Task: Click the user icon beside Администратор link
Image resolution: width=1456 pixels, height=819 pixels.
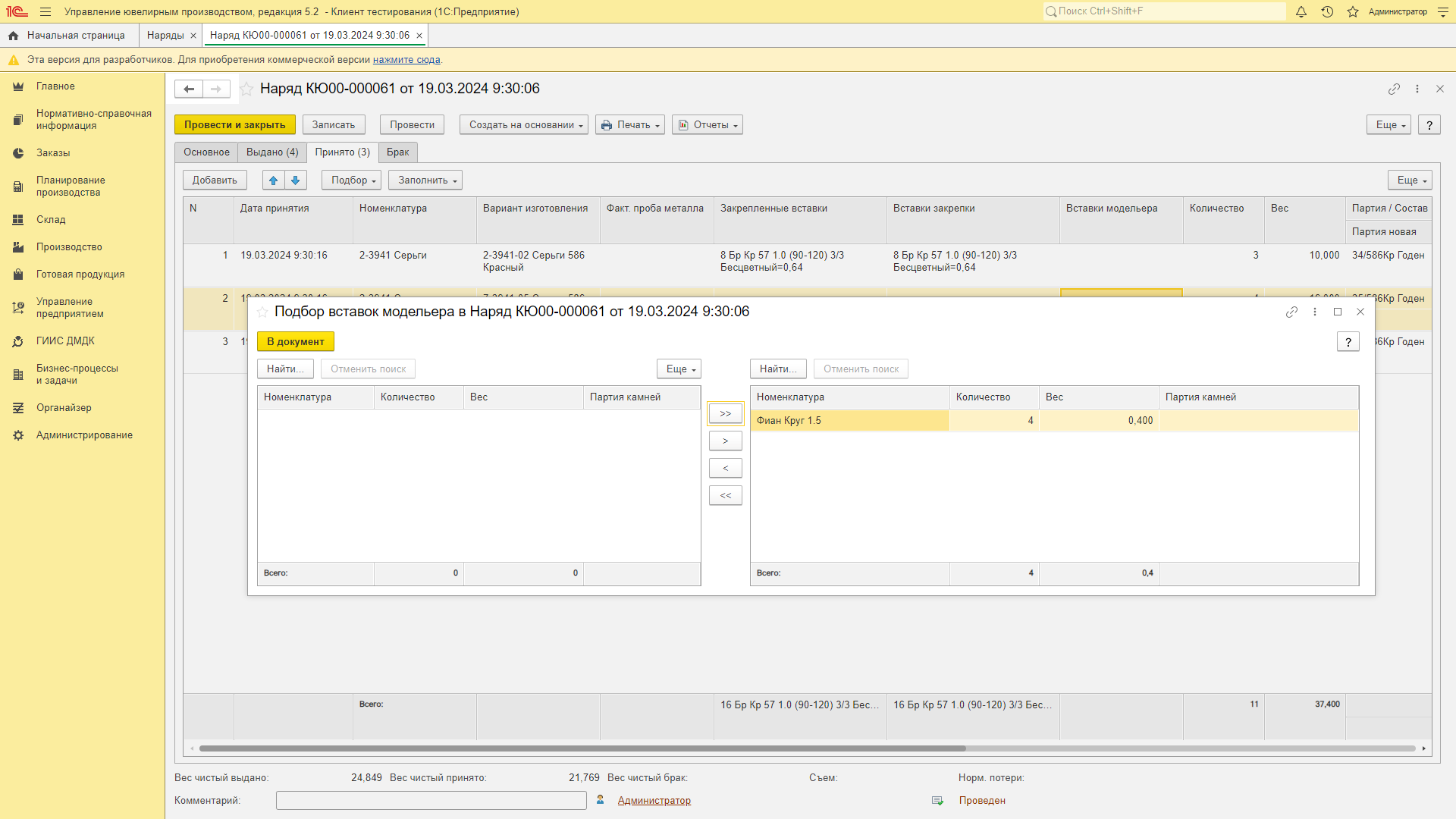Action: 600,800
